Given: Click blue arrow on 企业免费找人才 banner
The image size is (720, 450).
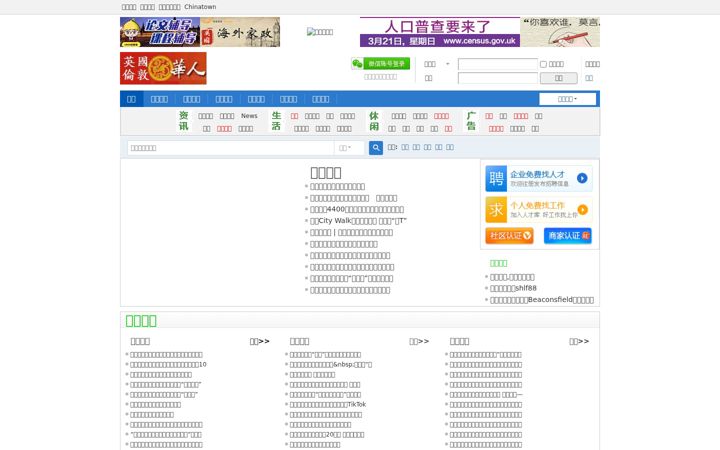Looking at the screenshot, I should click(x=582, y=178).
